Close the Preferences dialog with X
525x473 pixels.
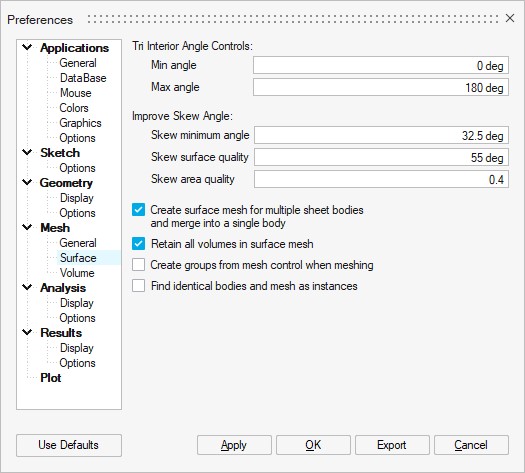[x=510, y=18]
